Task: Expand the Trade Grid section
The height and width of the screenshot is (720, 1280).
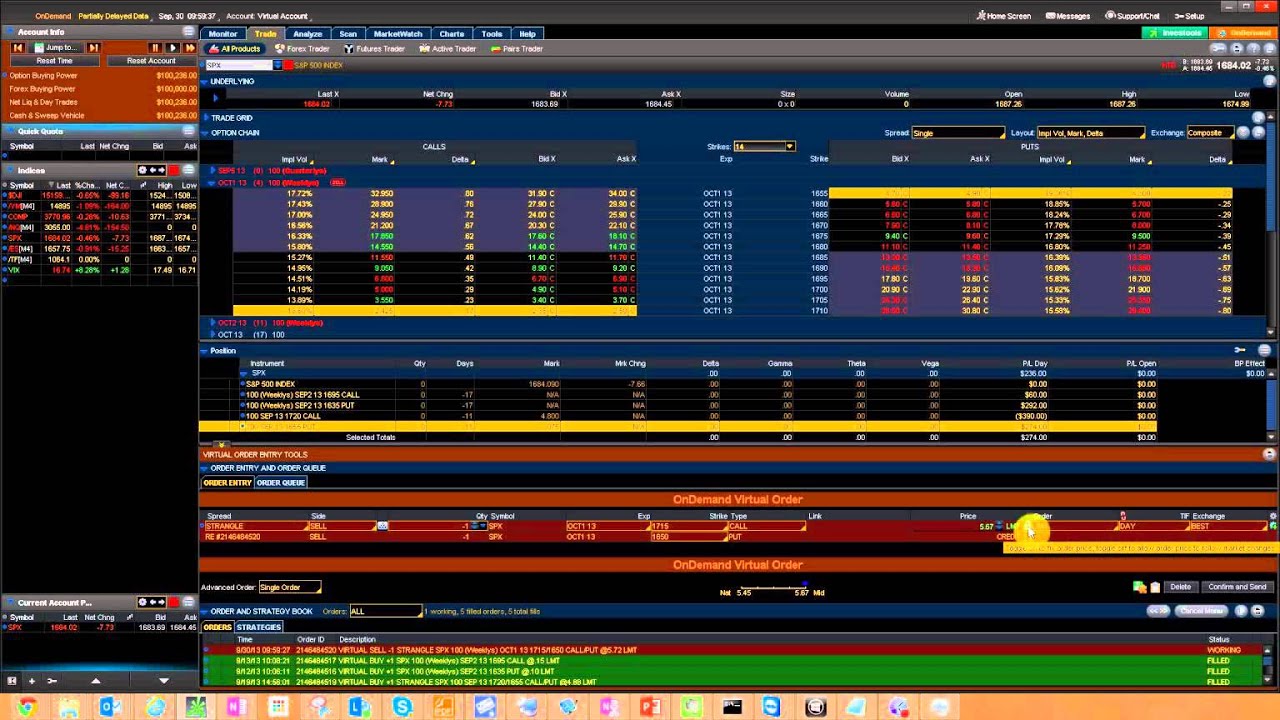Action: 205,118
